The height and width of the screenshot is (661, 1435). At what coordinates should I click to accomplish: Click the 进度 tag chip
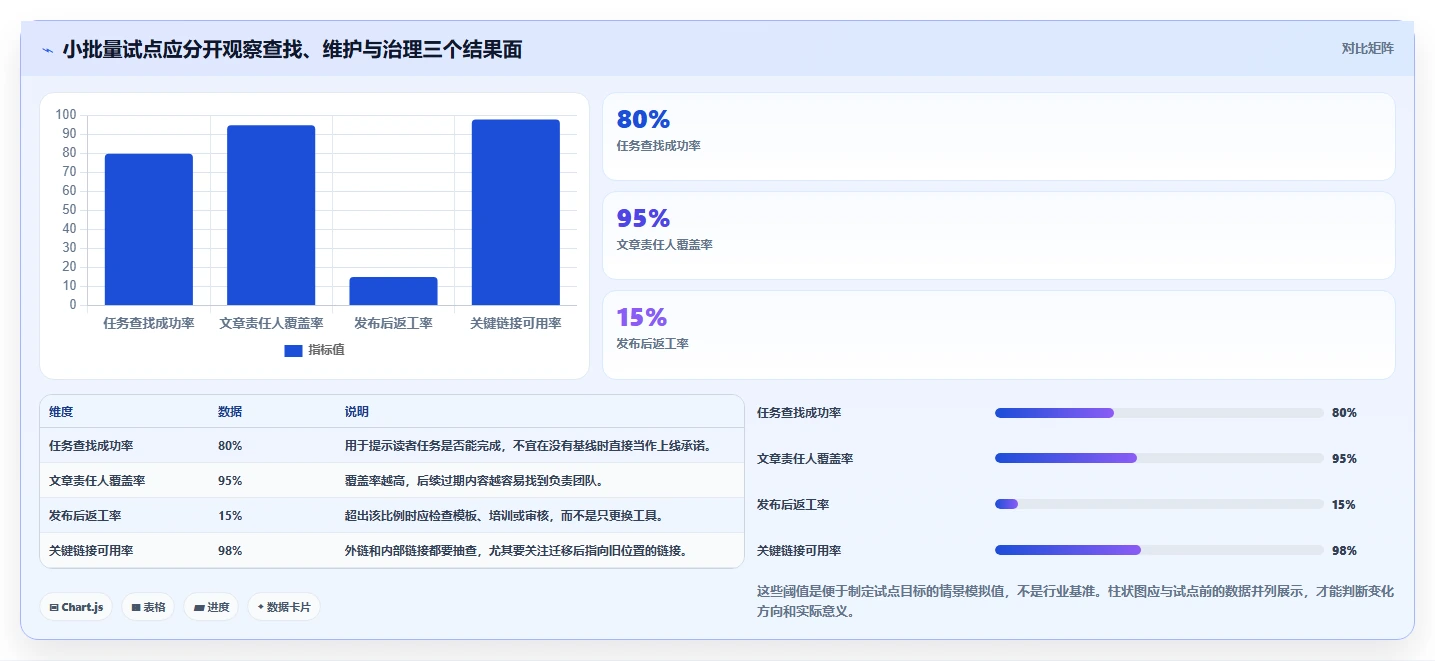click(x=211, y=607)
